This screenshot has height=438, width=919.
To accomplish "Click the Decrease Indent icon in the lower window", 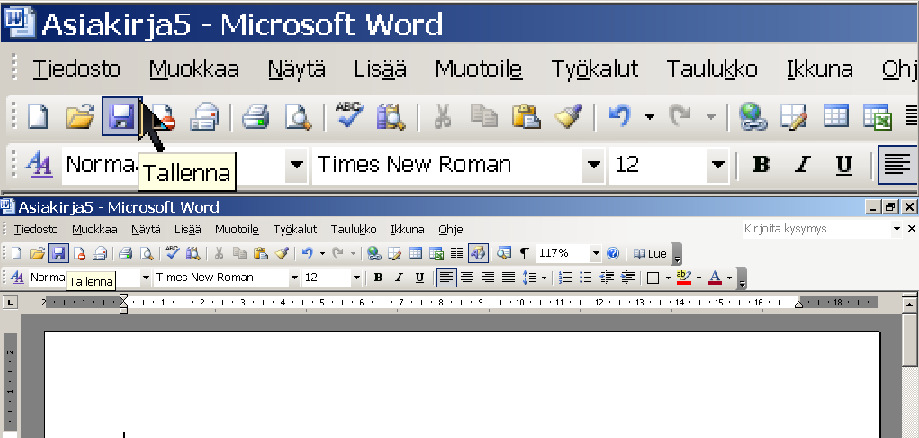I will pos(607,278).
